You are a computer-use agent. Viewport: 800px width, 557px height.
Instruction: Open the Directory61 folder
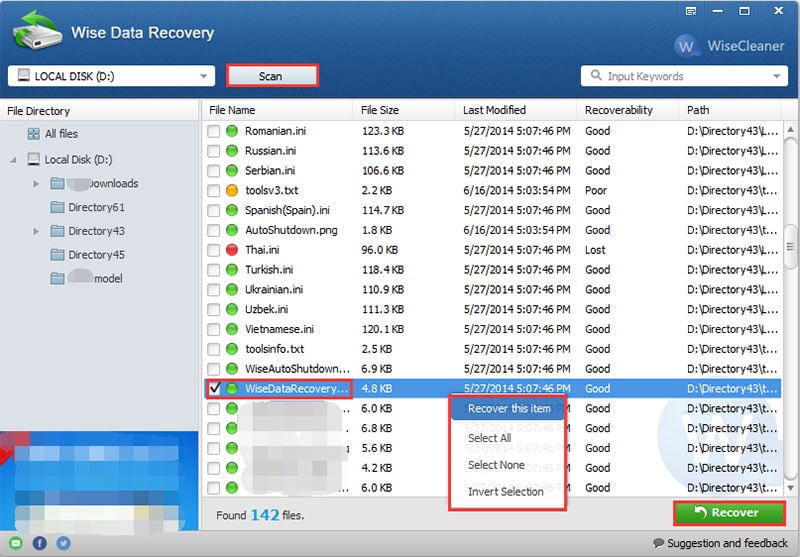point(96,207)
